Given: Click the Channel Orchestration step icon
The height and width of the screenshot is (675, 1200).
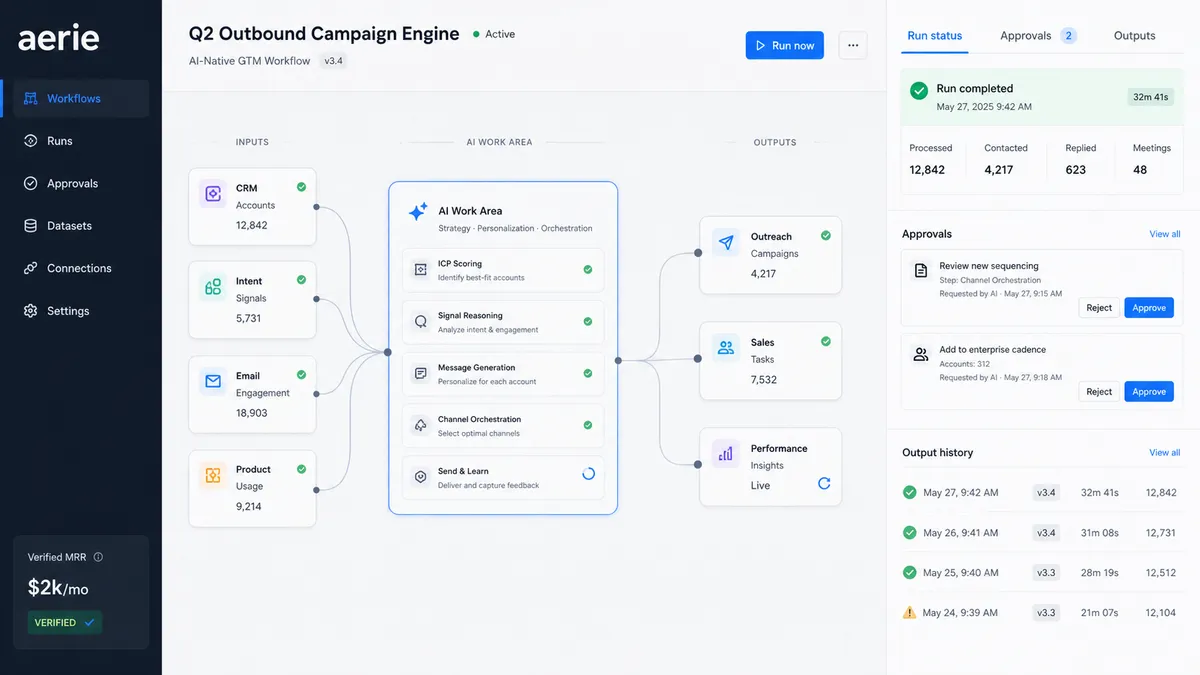Looking at the screenshot, I should (420, 425).
